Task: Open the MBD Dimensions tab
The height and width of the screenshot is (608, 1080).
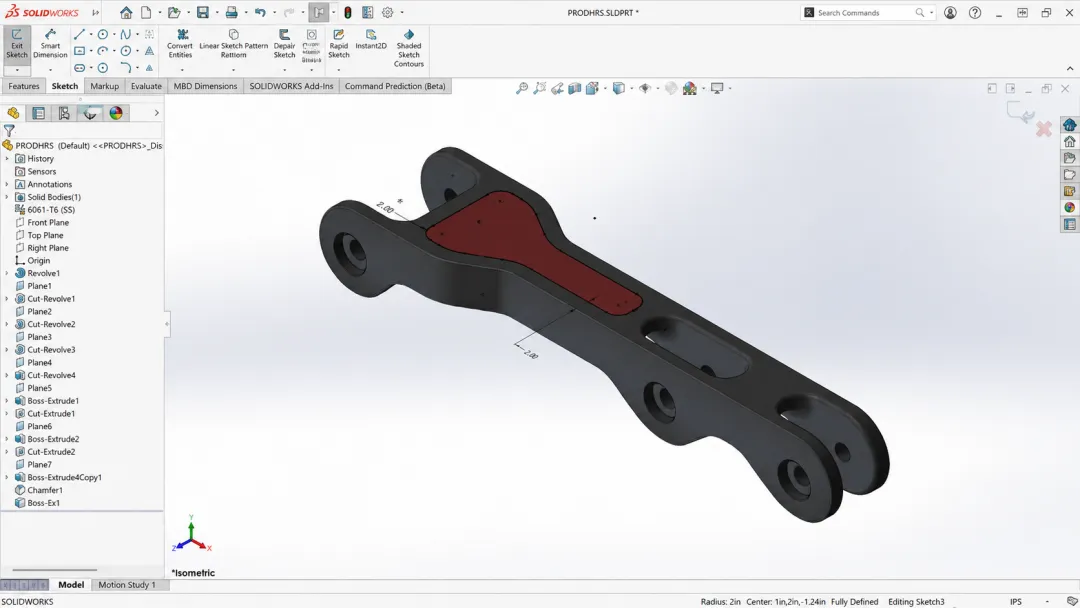Action: coord(205,86)
